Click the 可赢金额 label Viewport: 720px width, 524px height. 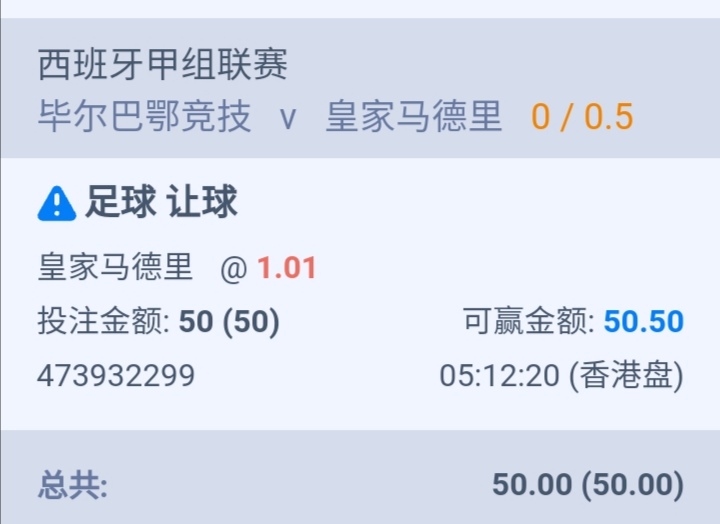[x=529, y=322]
